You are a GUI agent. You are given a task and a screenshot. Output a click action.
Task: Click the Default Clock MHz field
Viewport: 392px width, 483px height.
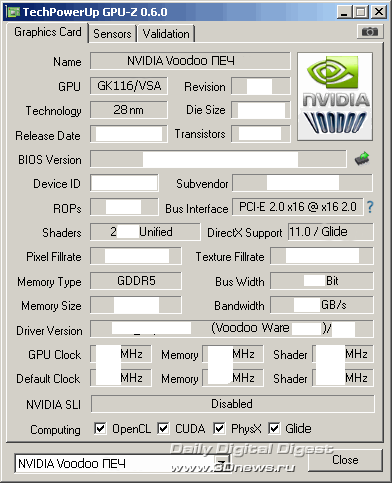click(121, 378)
